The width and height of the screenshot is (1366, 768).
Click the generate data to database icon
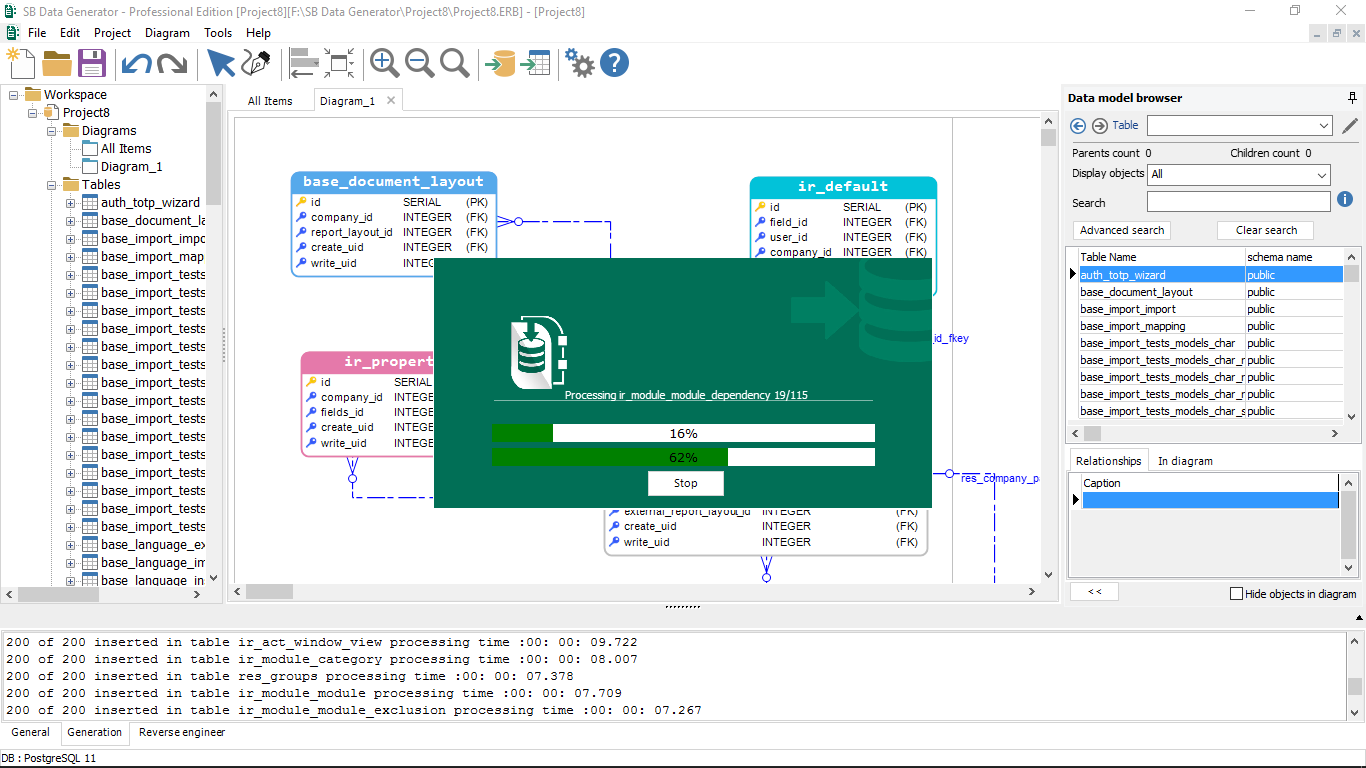pos(499,63)
